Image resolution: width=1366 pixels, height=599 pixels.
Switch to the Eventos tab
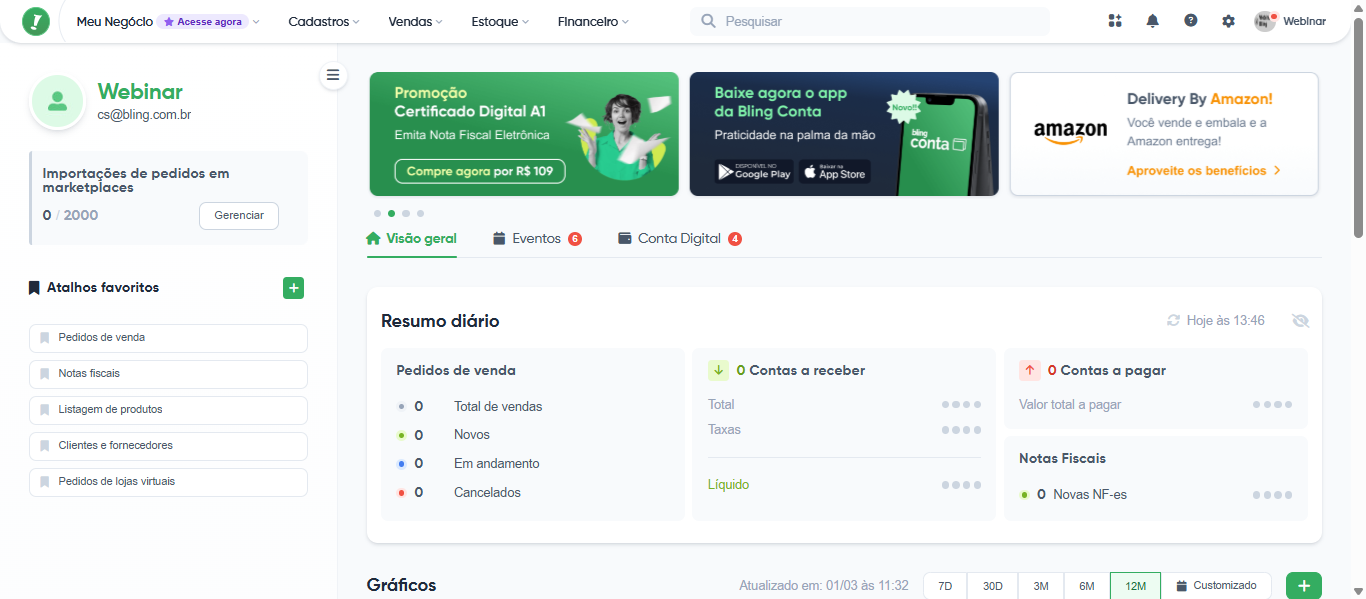pos(537,239)
